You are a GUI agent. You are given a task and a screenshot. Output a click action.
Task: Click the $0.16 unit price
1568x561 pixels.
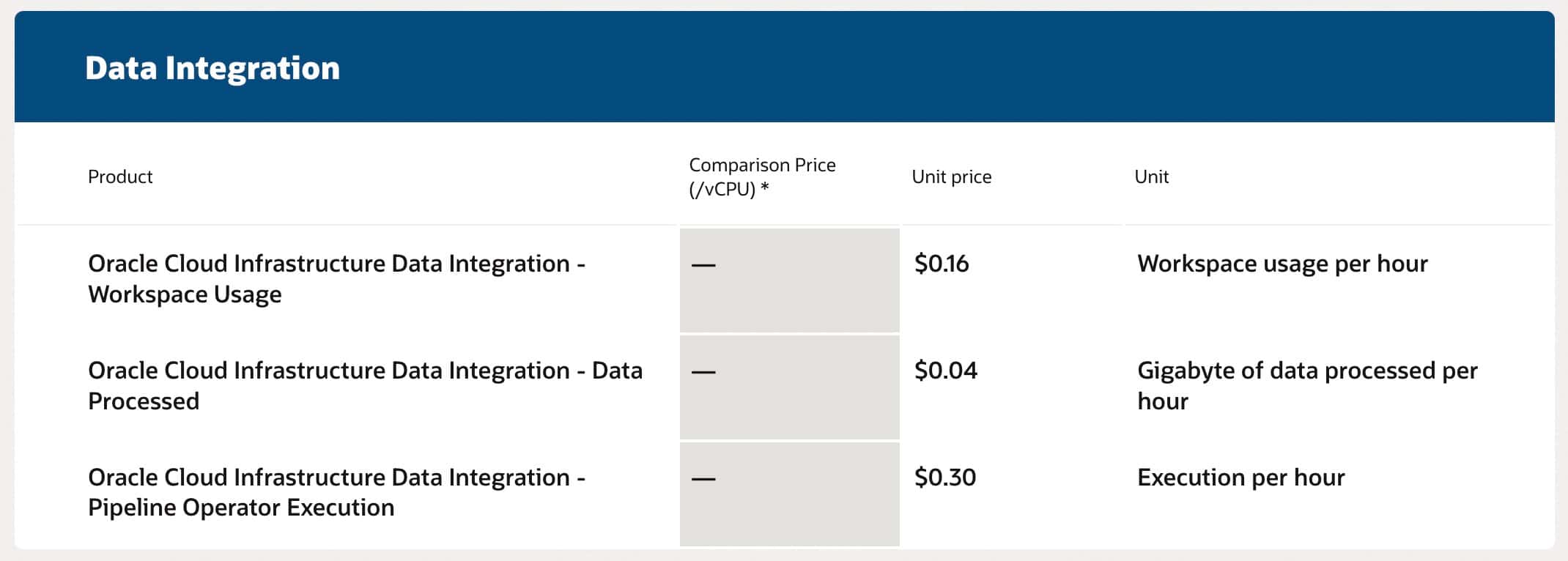(x=942, y=264)
